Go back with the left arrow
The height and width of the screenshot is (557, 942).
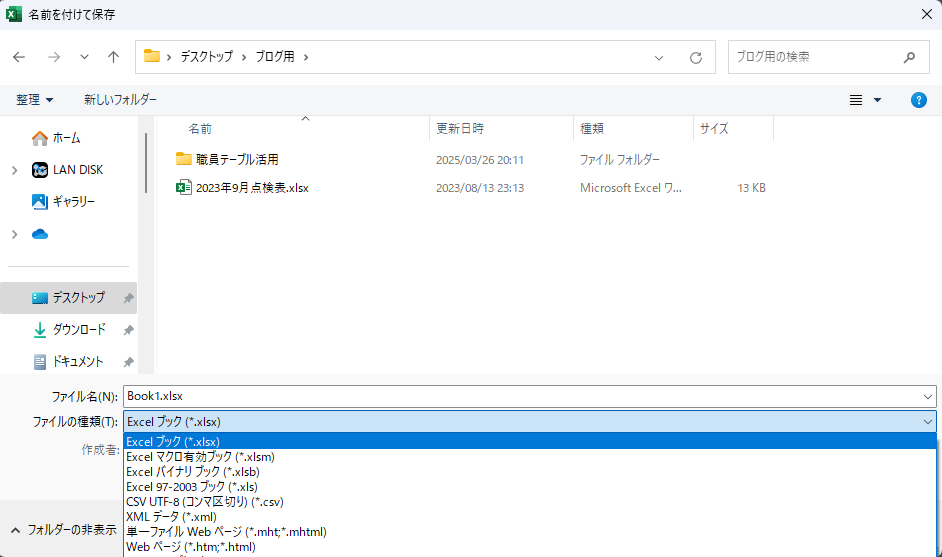pos(19,57)
